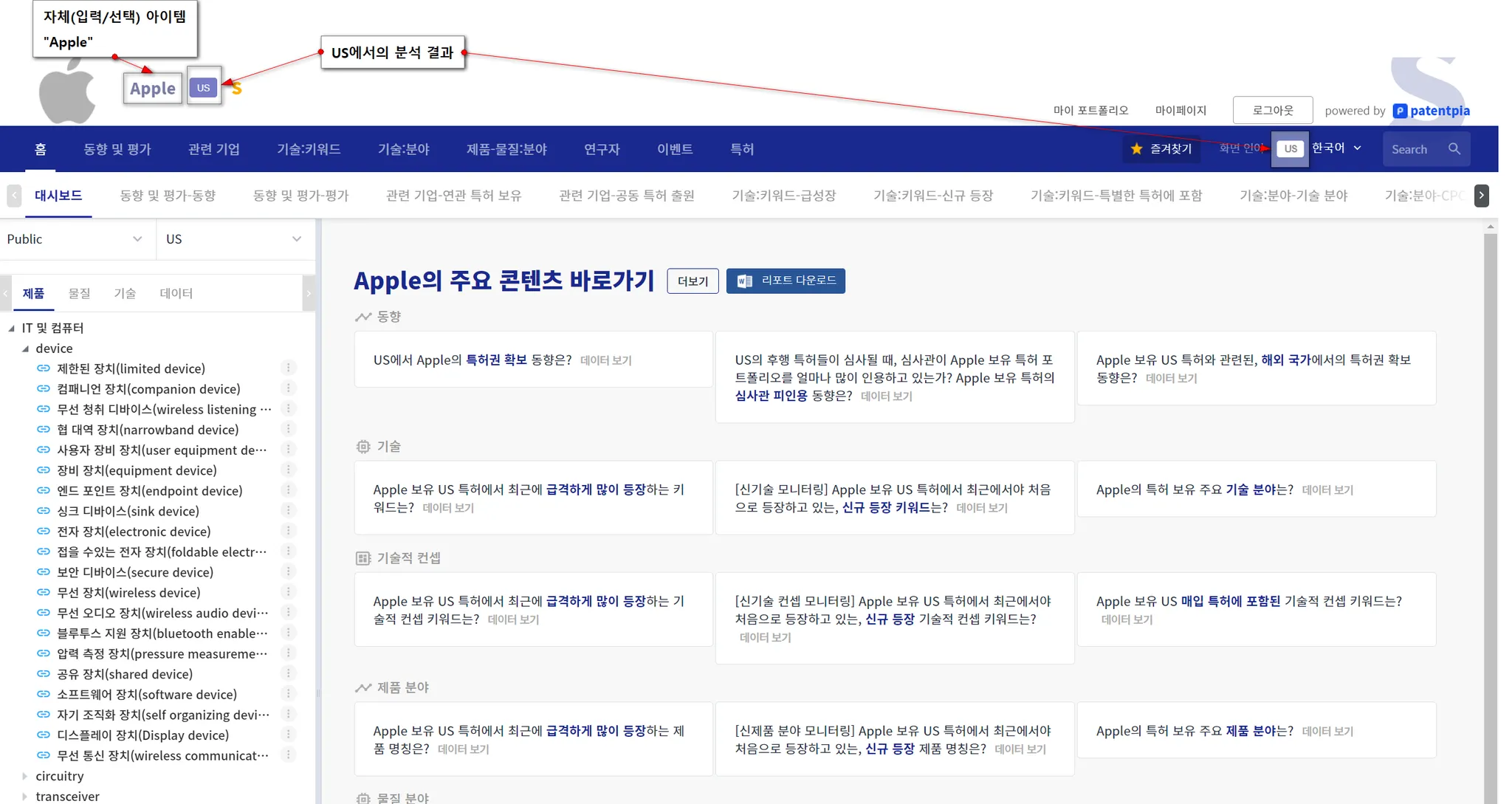Open kebab menu for 싱크 디바이스(sink device)

coord(289,511)
